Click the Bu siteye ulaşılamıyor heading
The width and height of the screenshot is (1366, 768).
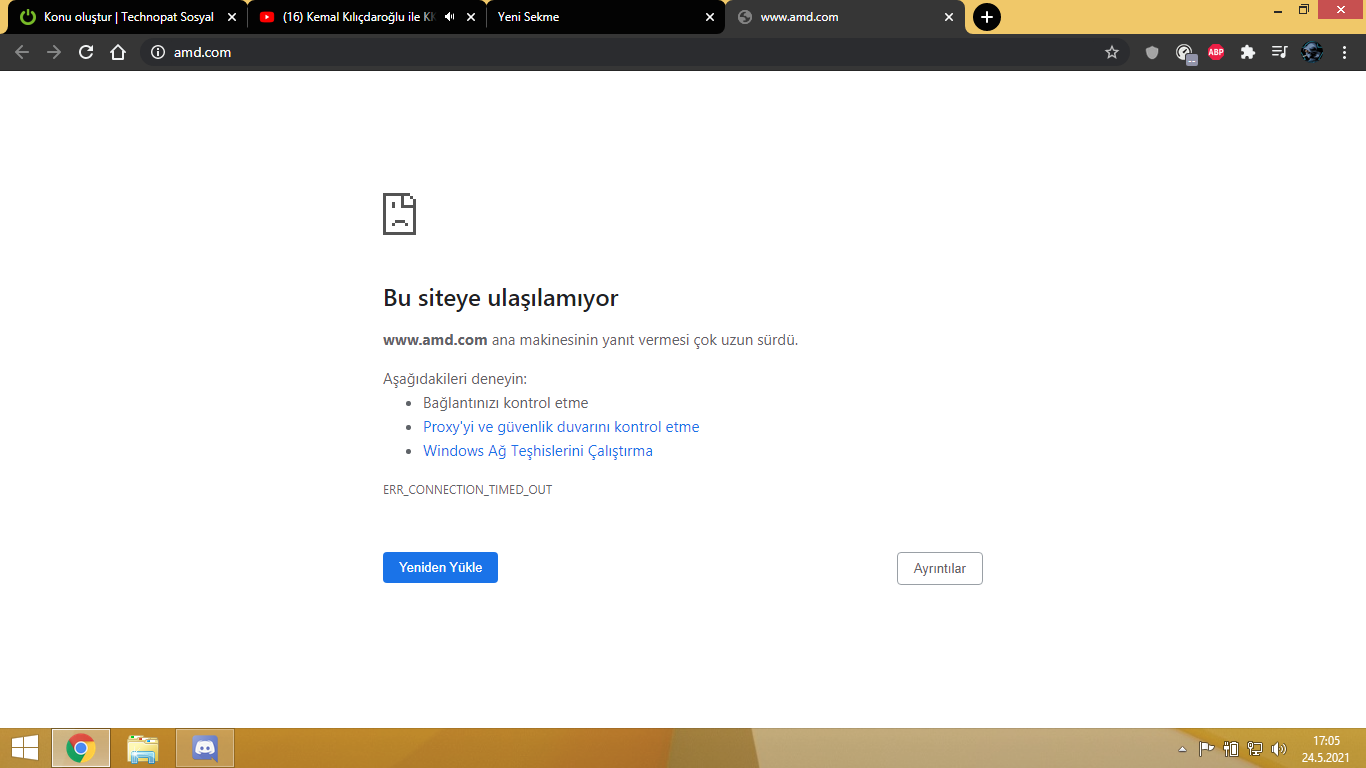(x=501, y=298)
